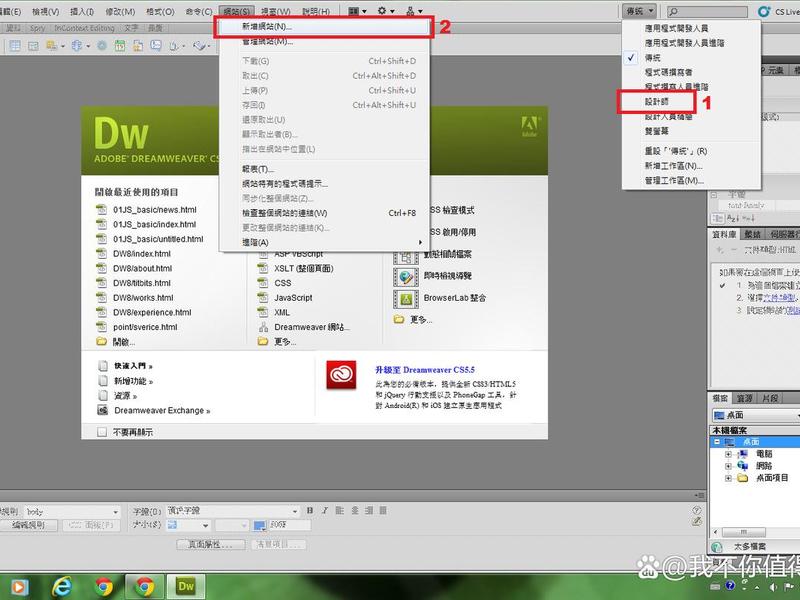Click the Files panel horizontal scrollbar
The width and height of the screenshot is (800, 600).
click(743, 532)
